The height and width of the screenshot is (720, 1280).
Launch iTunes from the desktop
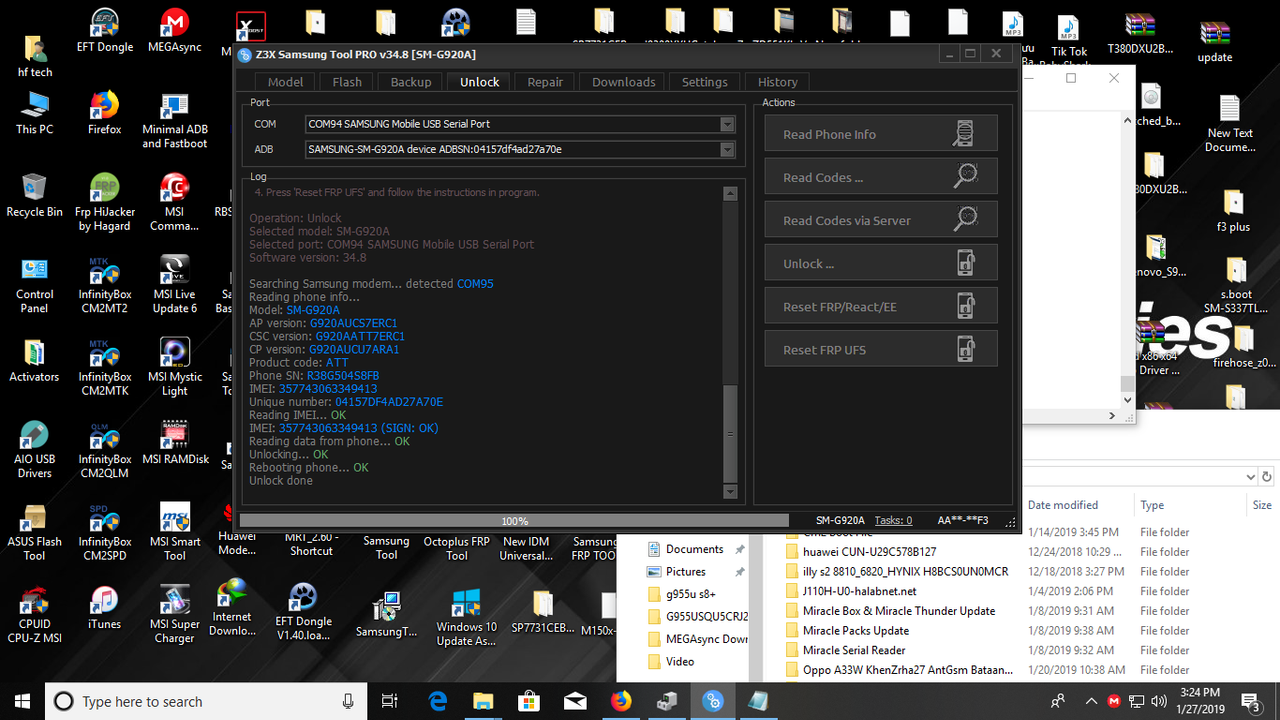tap(105, 608)
